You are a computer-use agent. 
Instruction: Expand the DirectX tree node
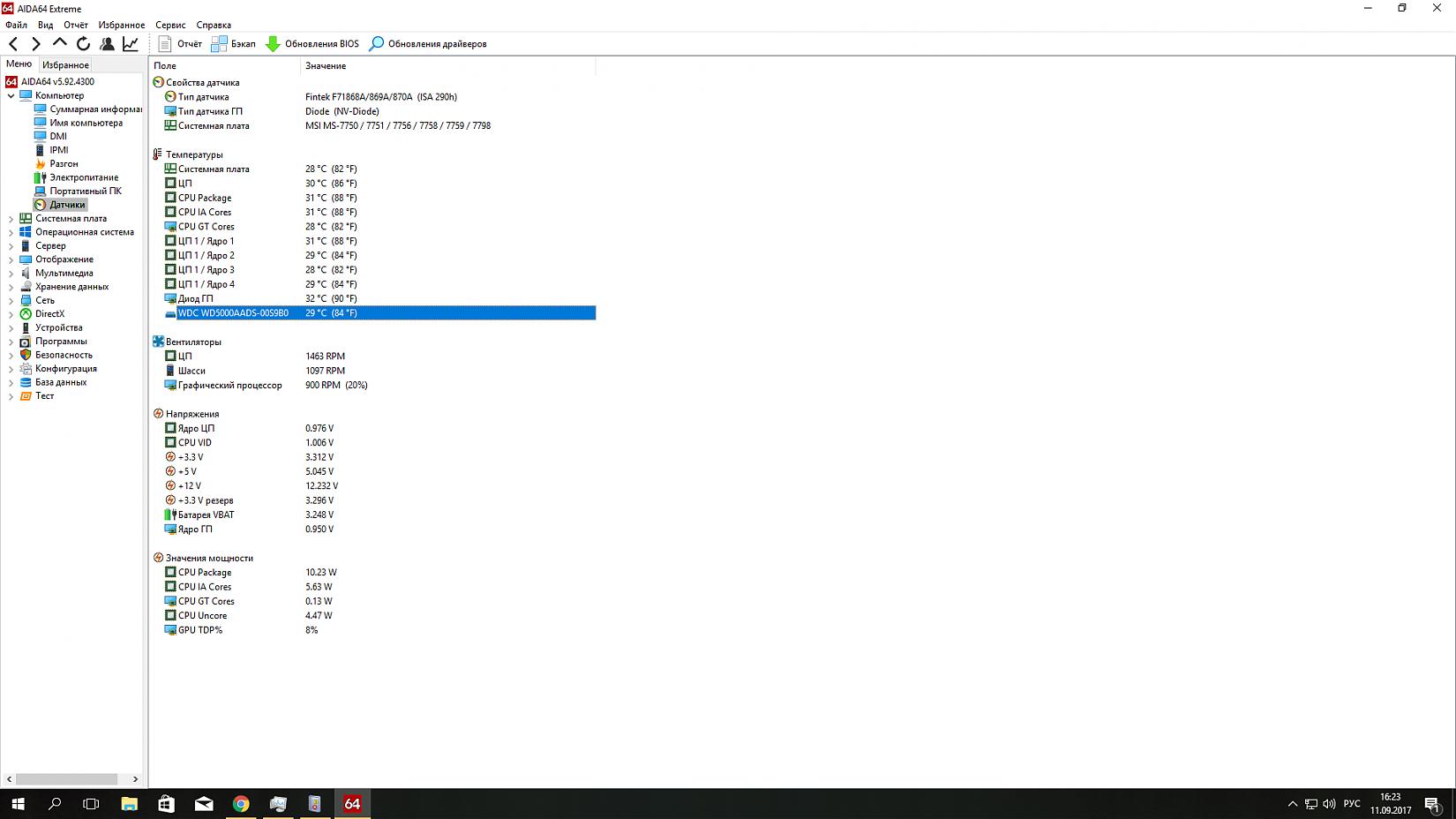pyautogui.click(x=11, y=314)
